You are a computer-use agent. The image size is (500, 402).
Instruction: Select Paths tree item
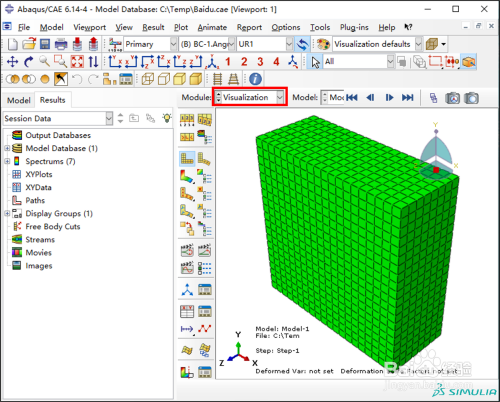35,200
